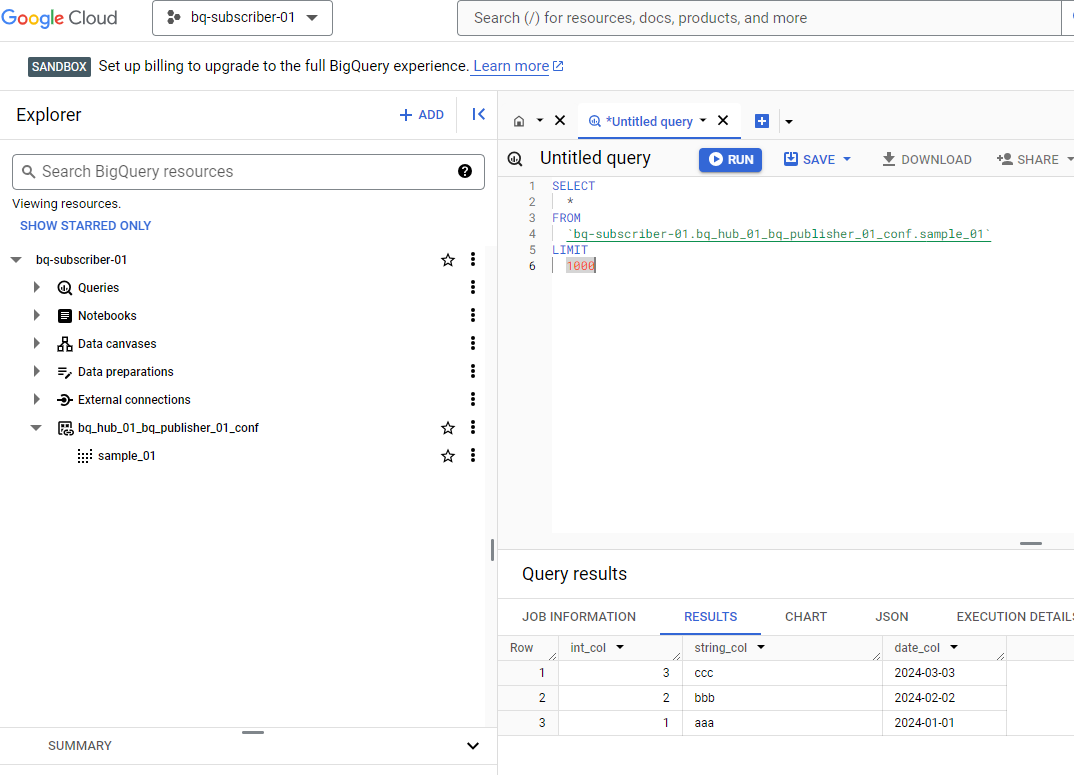Image resolution: width=1074 pixels, height=775 pixels.
Task: Click DOWNLOAD in the query toolbar
Action: click(927, 160)
